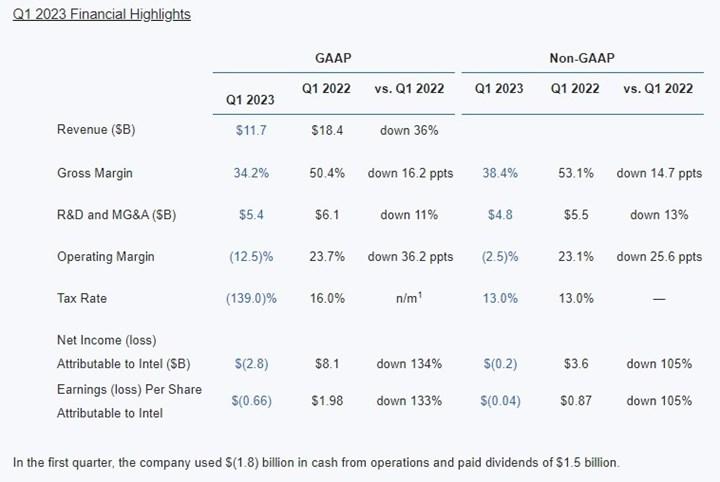Click the $(0.66) earnings per share value
This screenshot has height=482, width=720.
coord(251,401)
